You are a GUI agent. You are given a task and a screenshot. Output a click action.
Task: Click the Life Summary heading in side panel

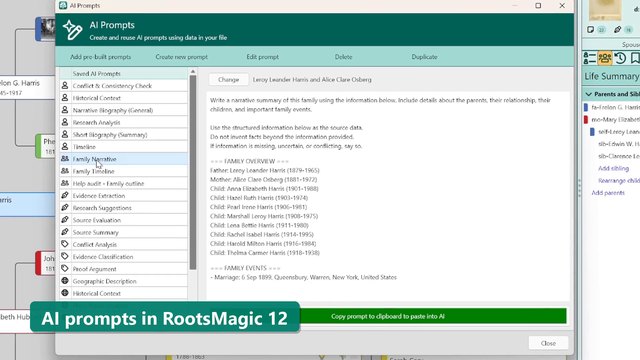click(611, 76)
